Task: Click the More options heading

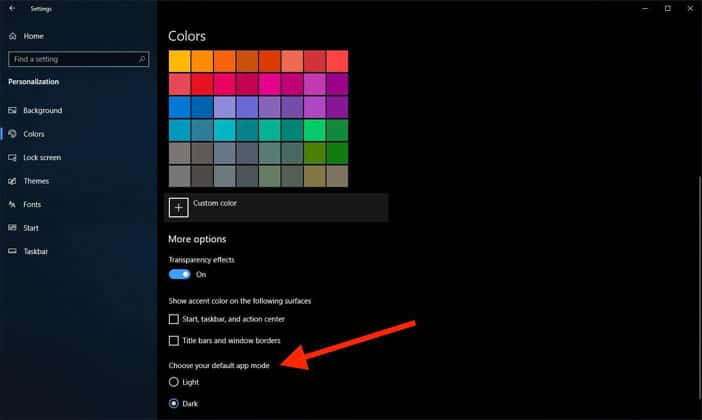Action: point(197,239)
